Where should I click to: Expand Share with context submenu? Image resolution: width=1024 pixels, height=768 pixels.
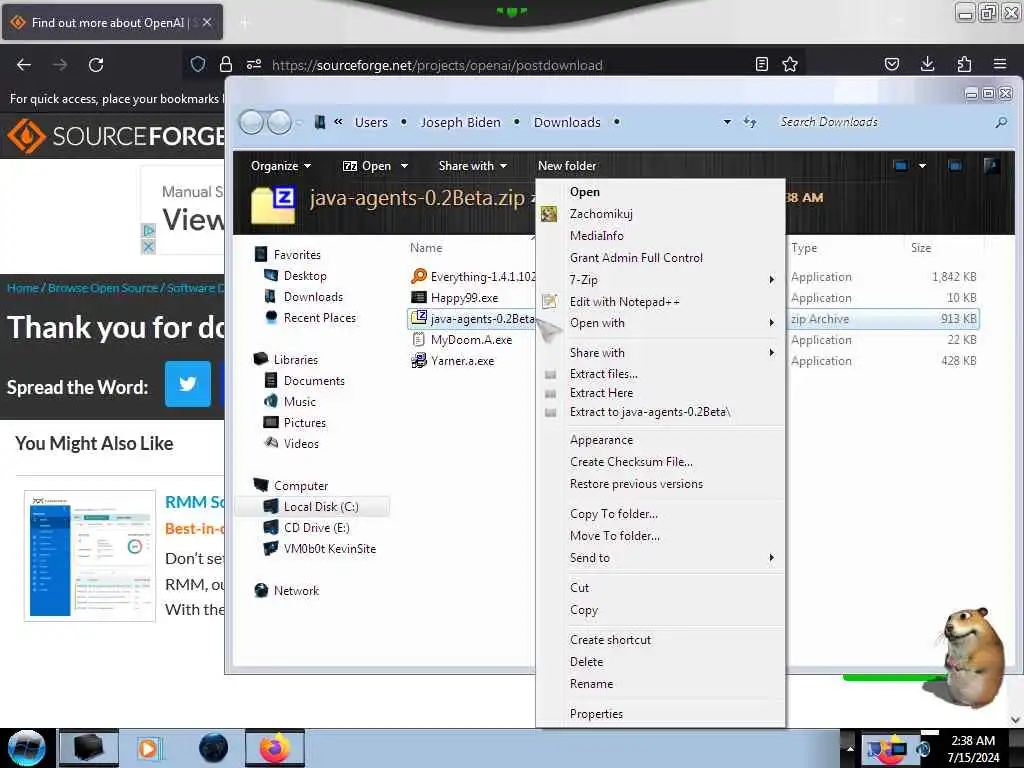pyautogui.click(x=660, y=353)
